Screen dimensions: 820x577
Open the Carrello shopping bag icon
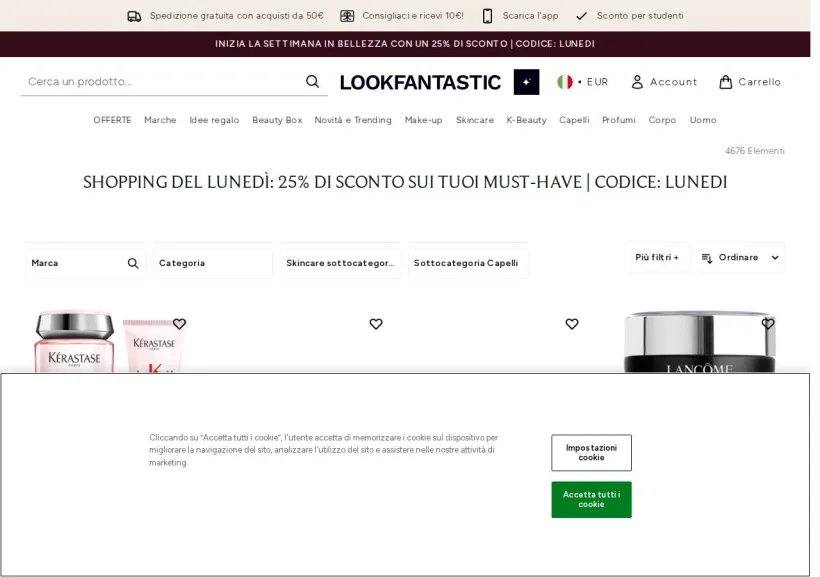(x=725, y=82)
